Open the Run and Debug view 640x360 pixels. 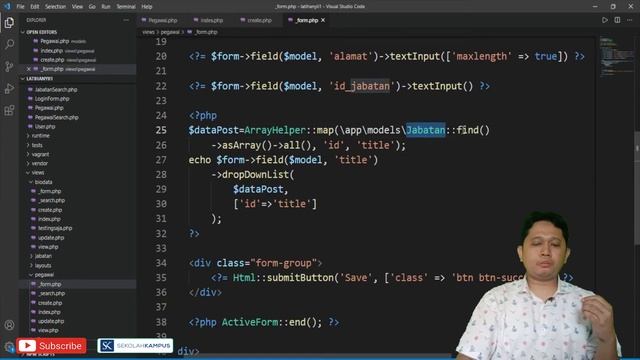pos(9,88)
